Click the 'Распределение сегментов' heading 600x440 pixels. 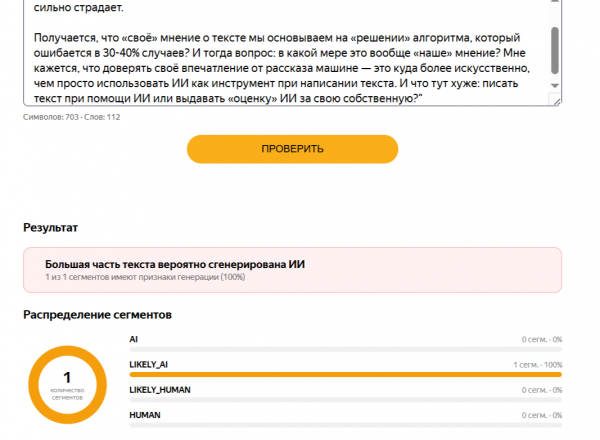coord(97,315)
